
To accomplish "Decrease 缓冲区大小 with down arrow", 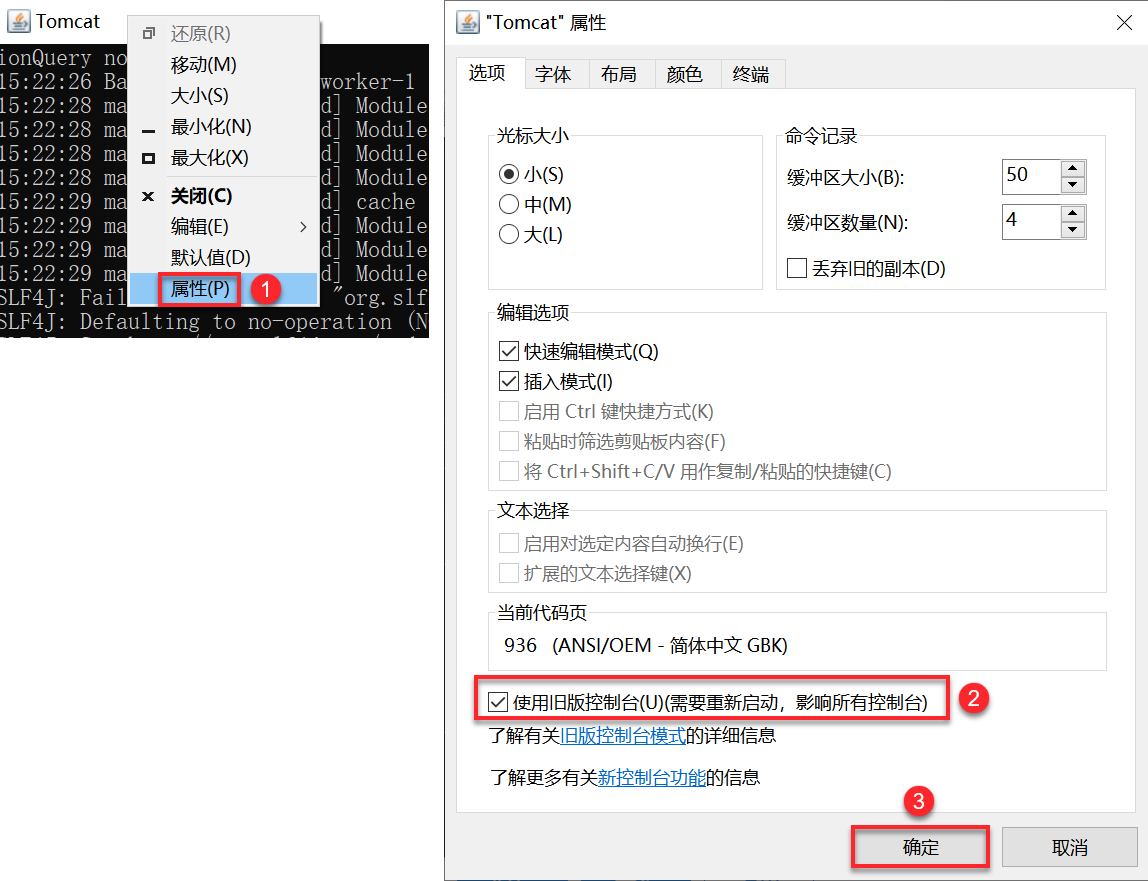I will click(x=1073, y=185).
